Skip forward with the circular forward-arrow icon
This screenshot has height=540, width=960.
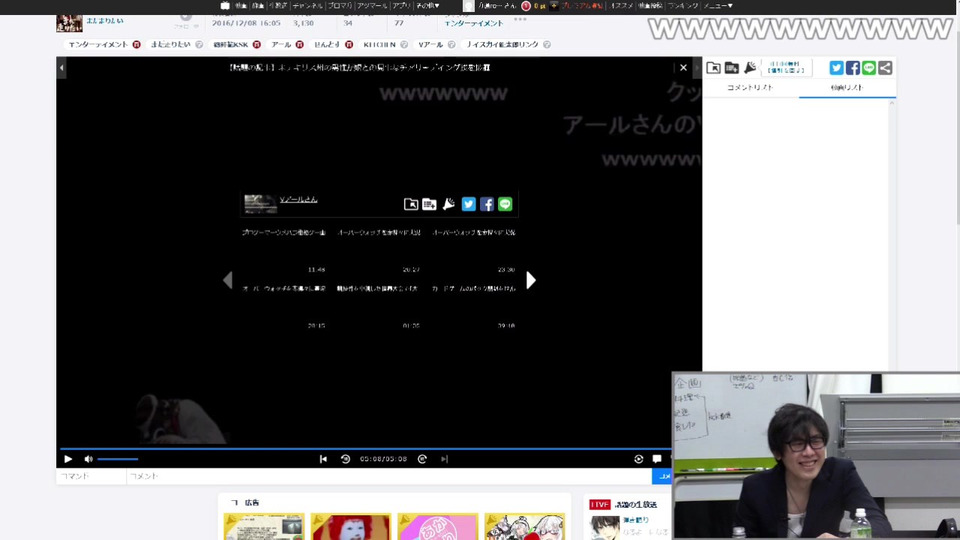[x=422, y=459]
